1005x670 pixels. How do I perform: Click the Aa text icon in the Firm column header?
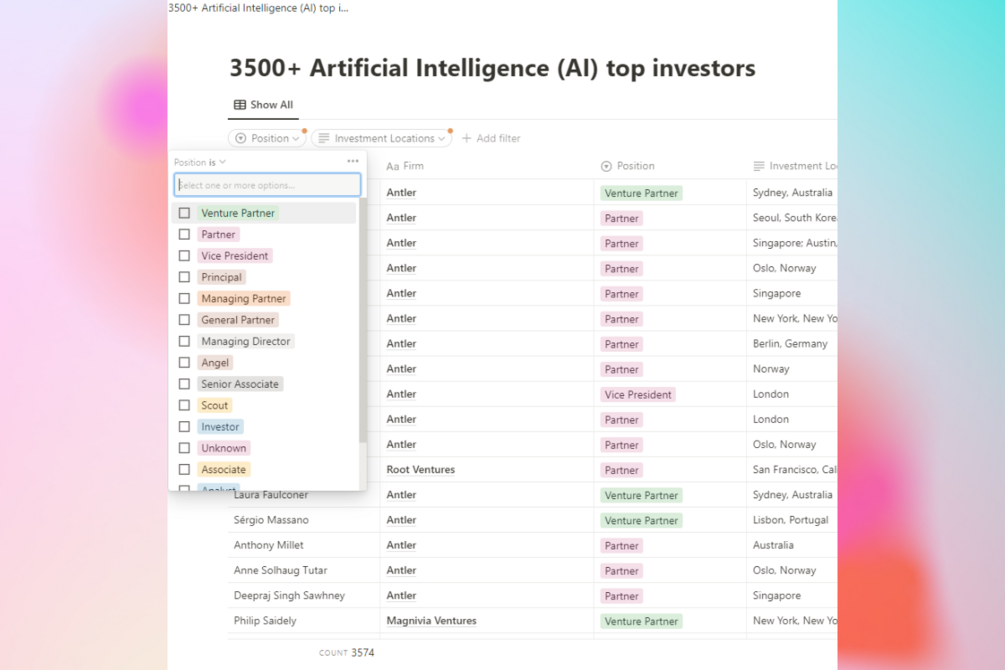pyautogui.click(x=393, y=166)
